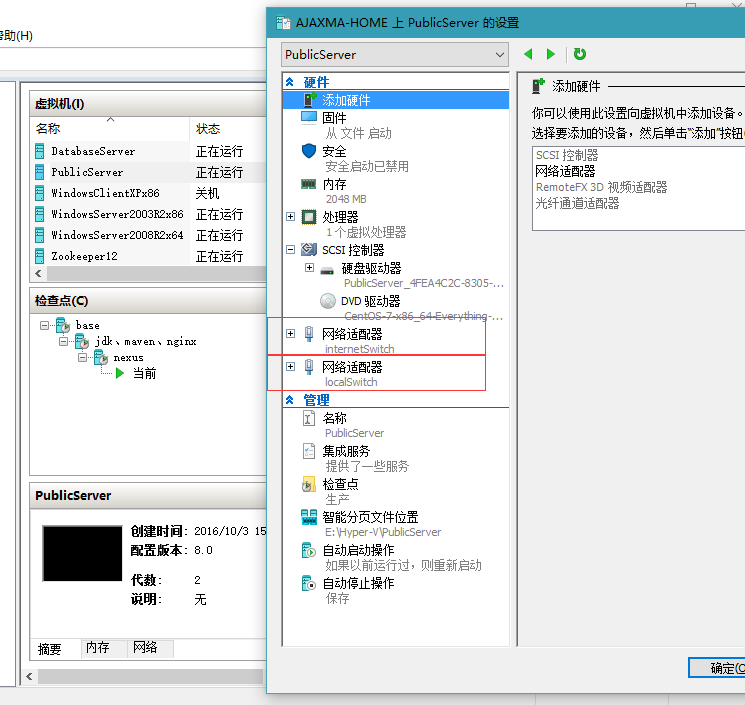Collapse the SCSI 控制器 tree node
Screen dimensions: 745x705
click(x=290, y=249)
